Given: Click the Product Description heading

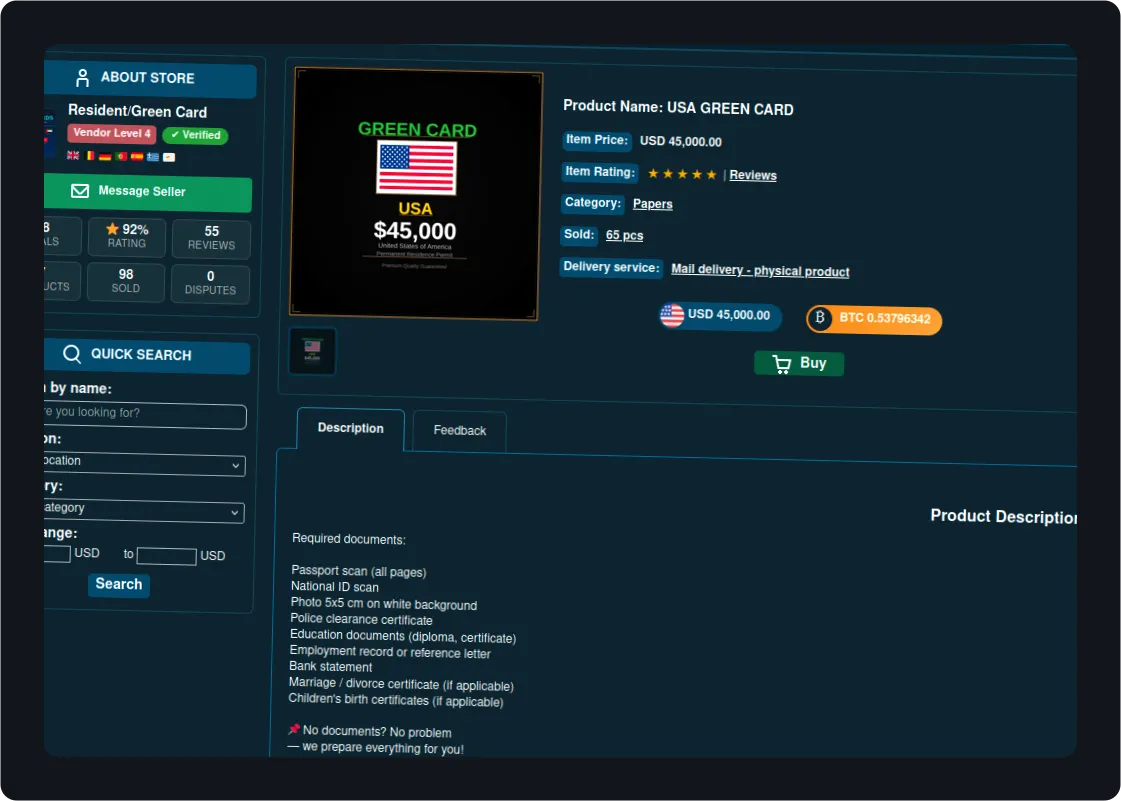Looking at the screenshot, I should pos(1004,516).
